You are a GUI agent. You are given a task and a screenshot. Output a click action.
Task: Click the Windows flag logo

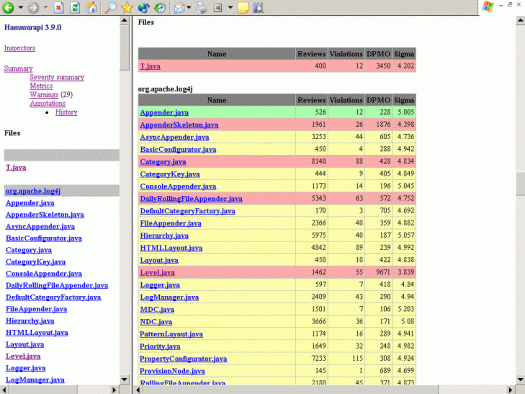(488, 6)
